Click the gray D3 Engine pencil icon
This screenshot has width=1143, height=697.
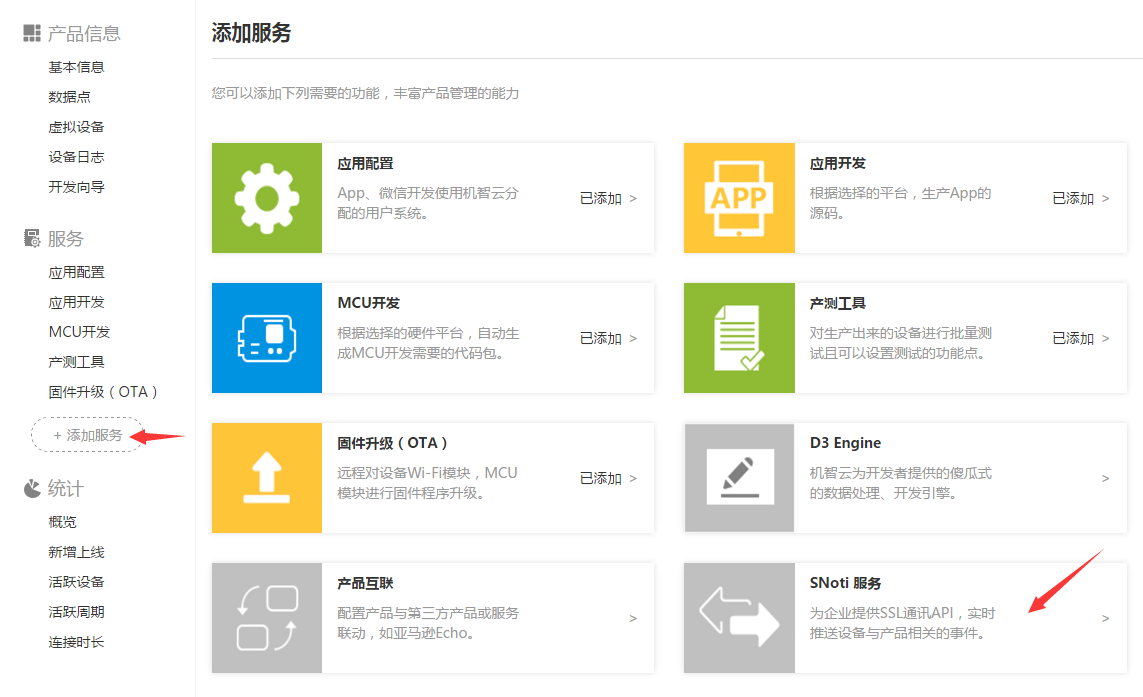point(739,478)
